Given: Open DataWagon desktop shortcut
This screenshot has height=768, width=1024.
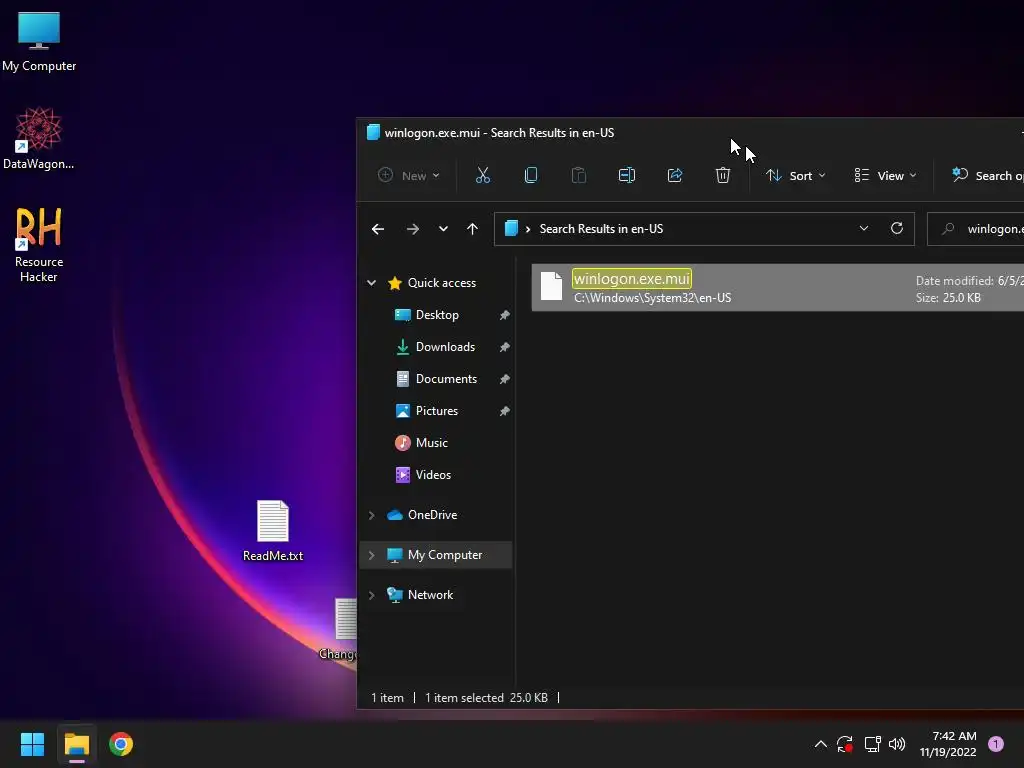Looking at the screenshot, I should click(x=39, y=138).
